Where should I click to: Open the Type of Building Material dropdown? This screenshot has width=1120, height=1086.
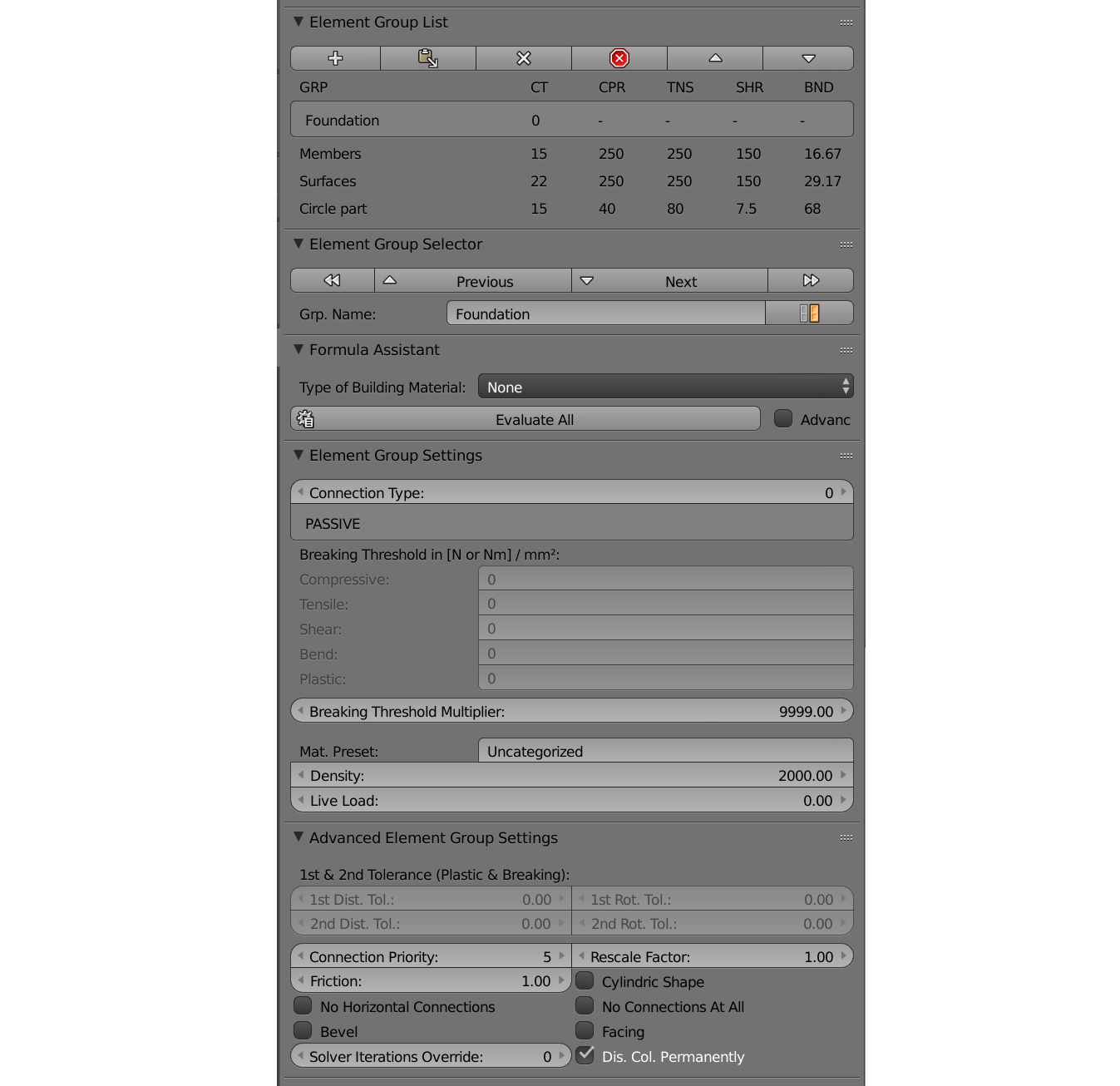coord(665,387)
